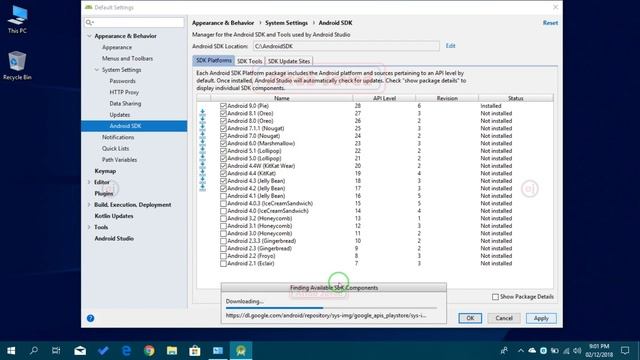
Task: Click the download icon beside Android 4.2 (Jelly Bean)
Action: tap(202, 188)
